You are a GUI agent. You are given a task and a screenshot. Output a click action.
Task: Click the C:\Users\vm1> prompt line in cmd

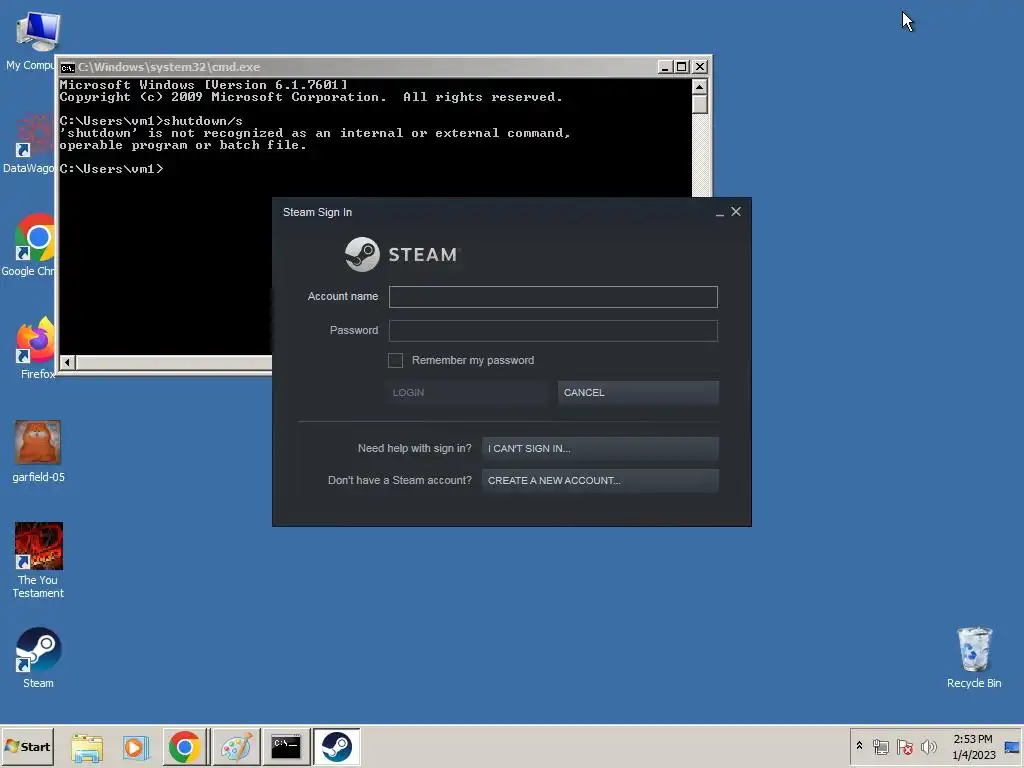pos(112,169)
